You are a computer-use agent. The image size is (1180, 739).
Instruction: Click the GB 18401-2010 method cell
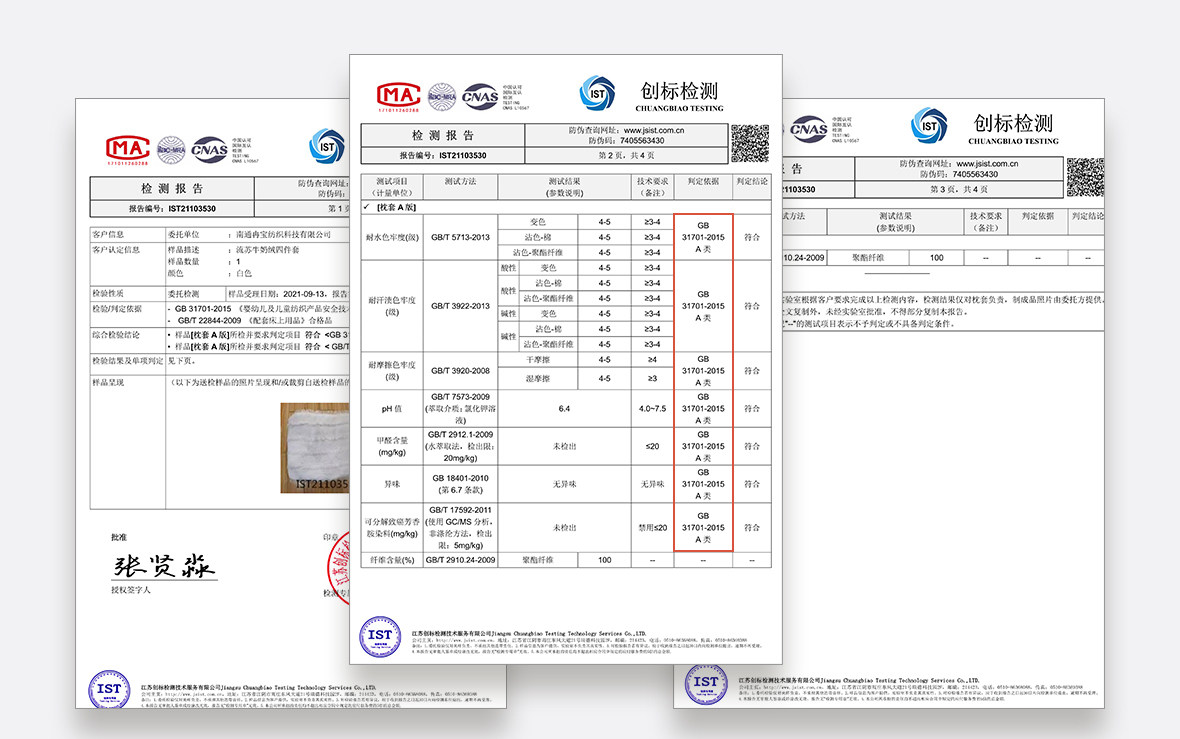coord(460,484)
